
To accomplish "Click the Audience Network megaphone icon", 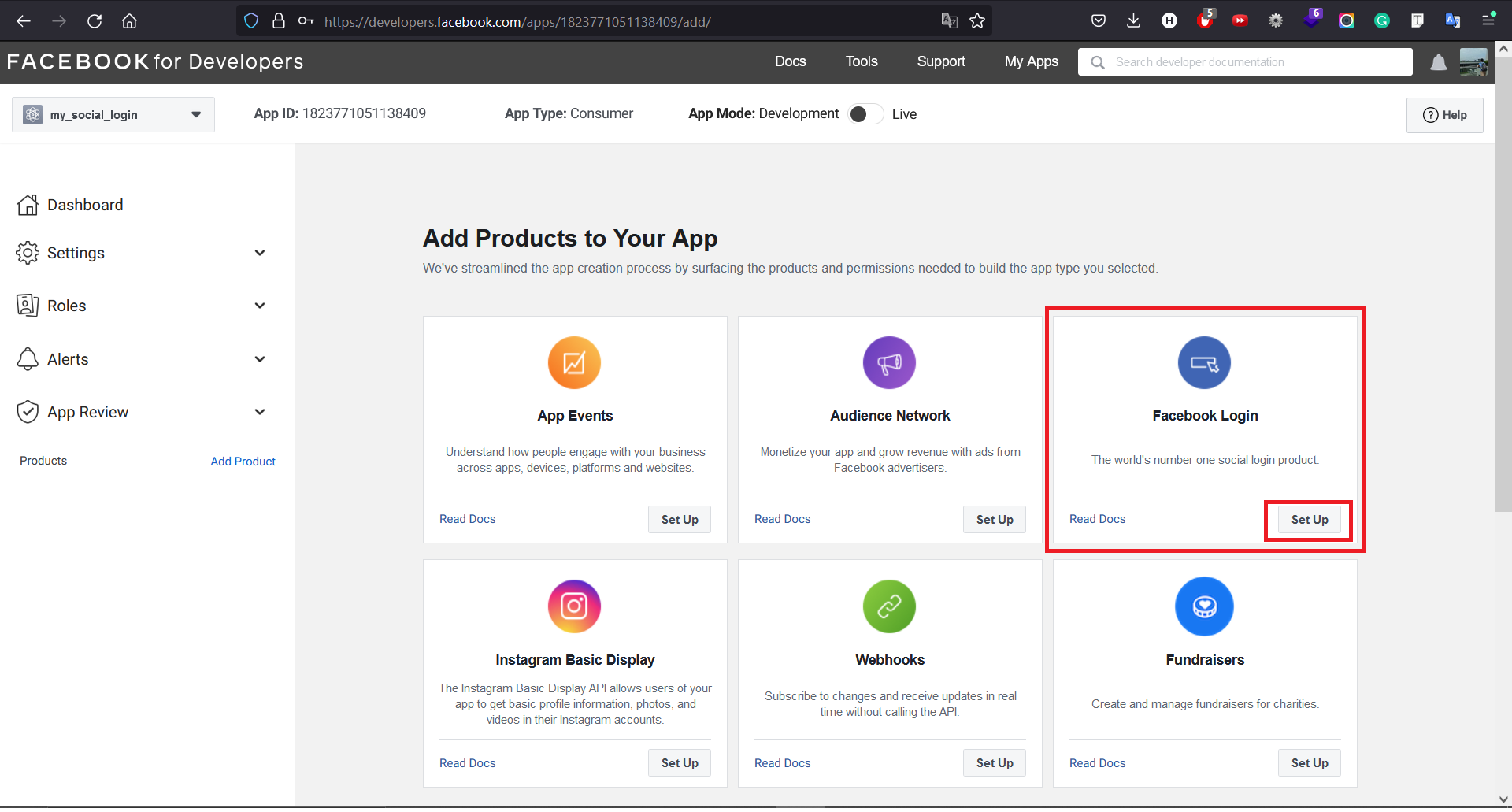I will 889,362.
